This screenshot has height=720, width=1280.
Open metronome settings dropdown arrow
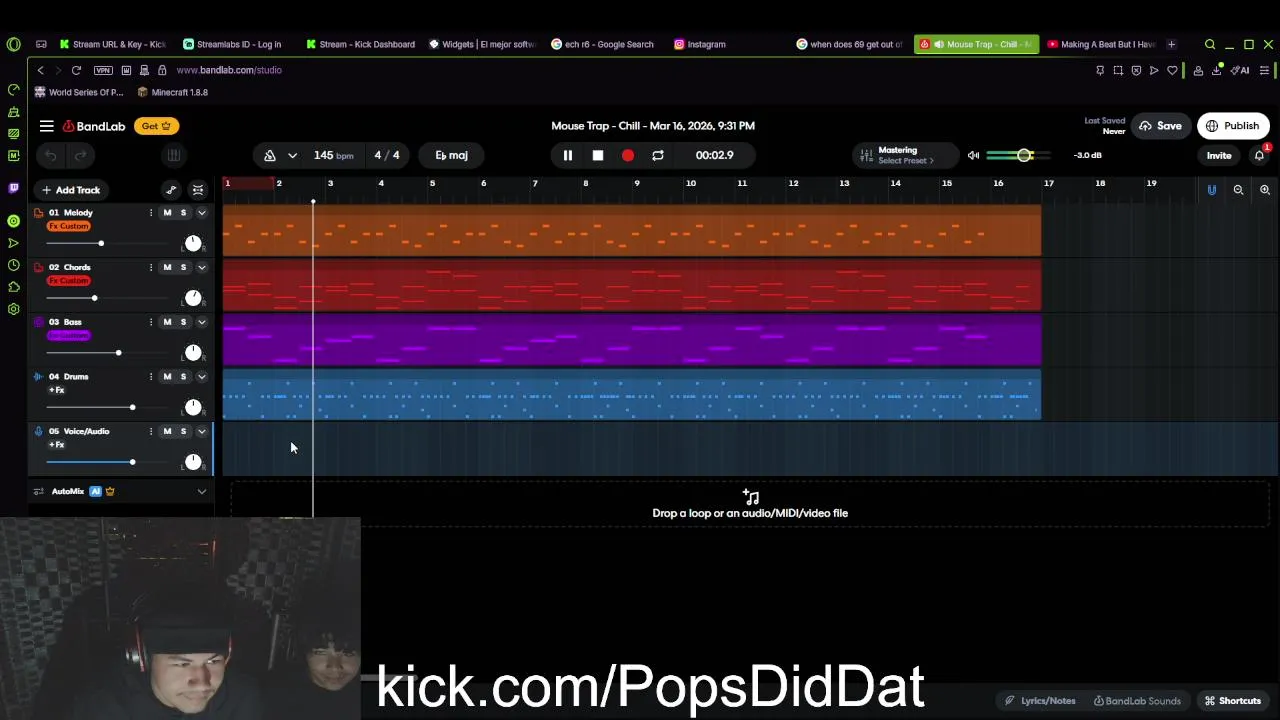292,155
